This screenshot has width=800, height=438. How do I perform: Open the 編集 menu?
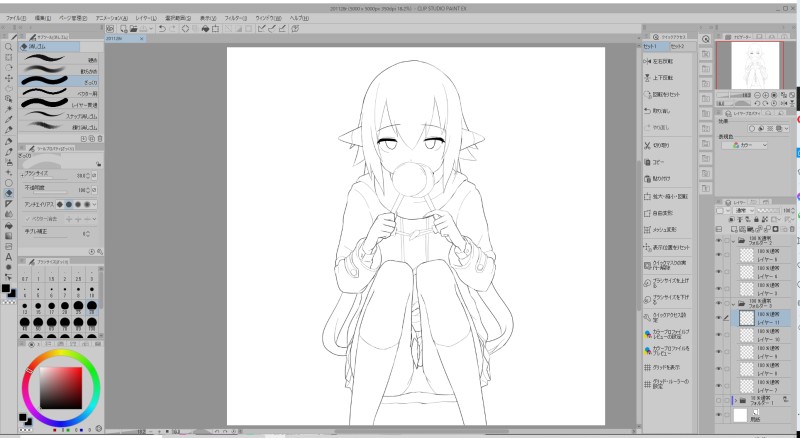pos(43,18)
